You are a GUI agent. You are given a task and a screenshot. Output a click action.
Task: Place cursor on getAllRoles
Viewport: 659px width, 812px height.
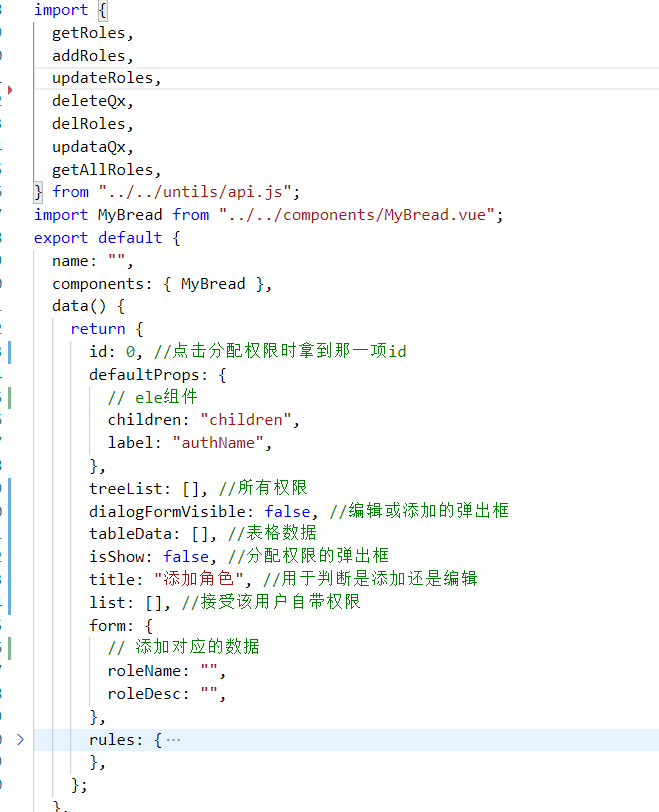pyautogui.click(x=106, y=169)
